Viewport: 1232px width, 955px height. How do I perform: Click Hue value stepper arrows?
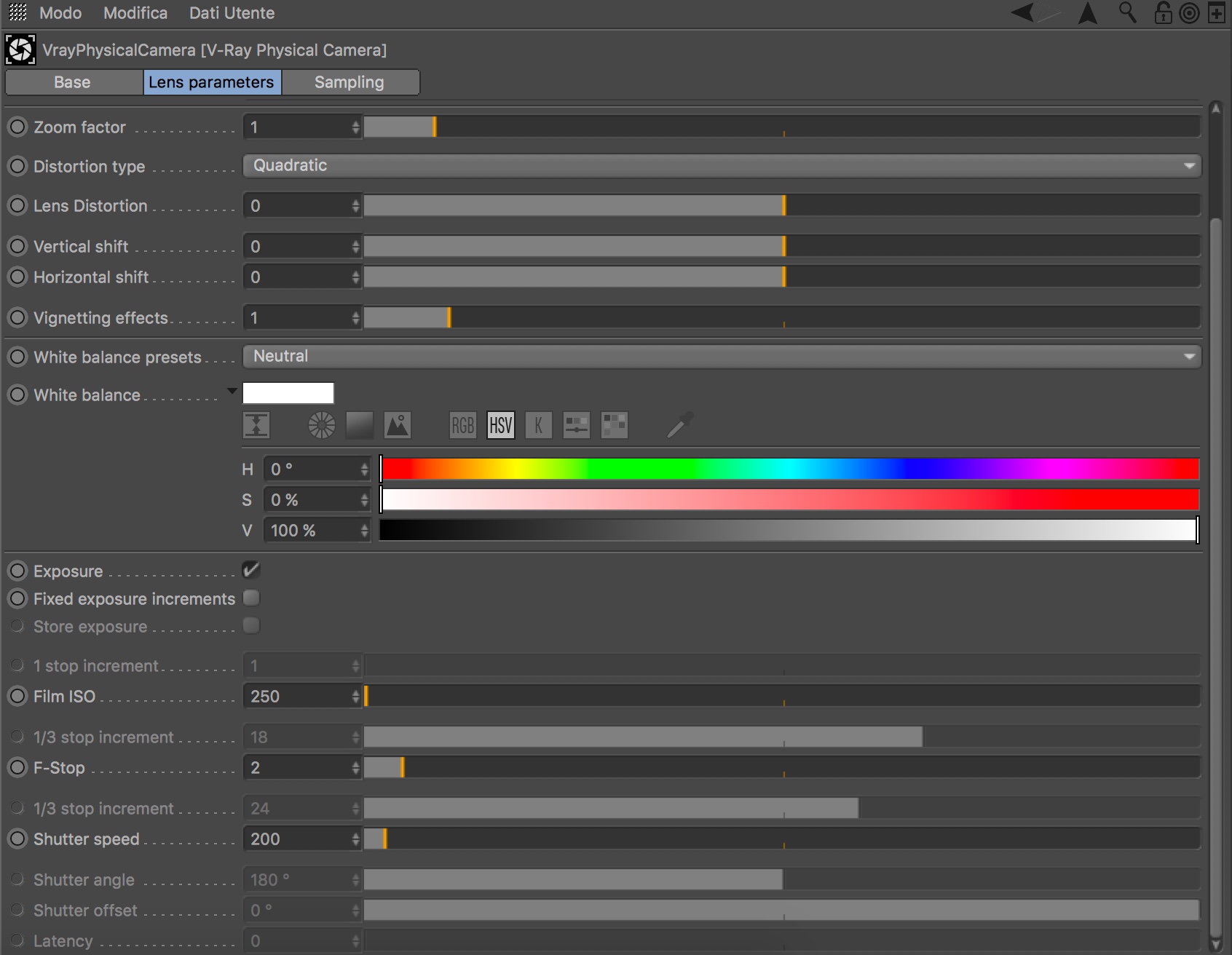click(364, 469)
